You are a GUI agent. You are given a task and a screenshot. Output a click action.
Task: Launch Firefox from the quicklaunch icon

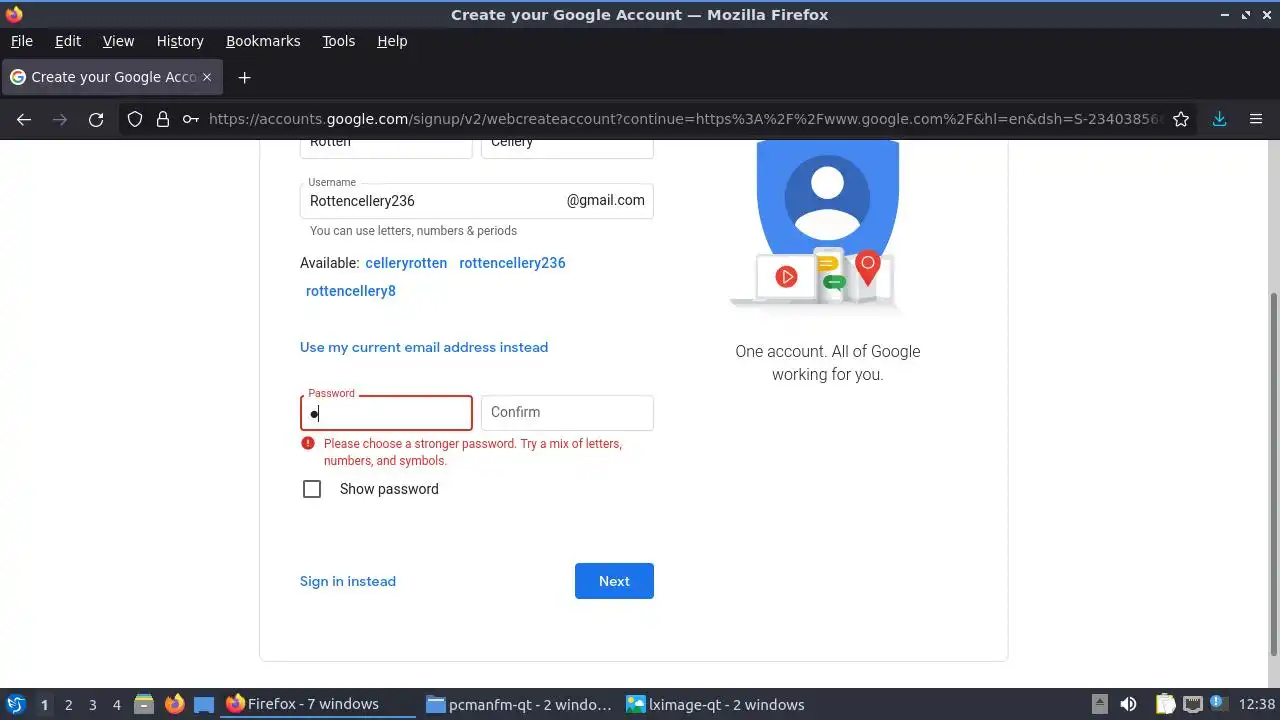(x=174, y=704)
